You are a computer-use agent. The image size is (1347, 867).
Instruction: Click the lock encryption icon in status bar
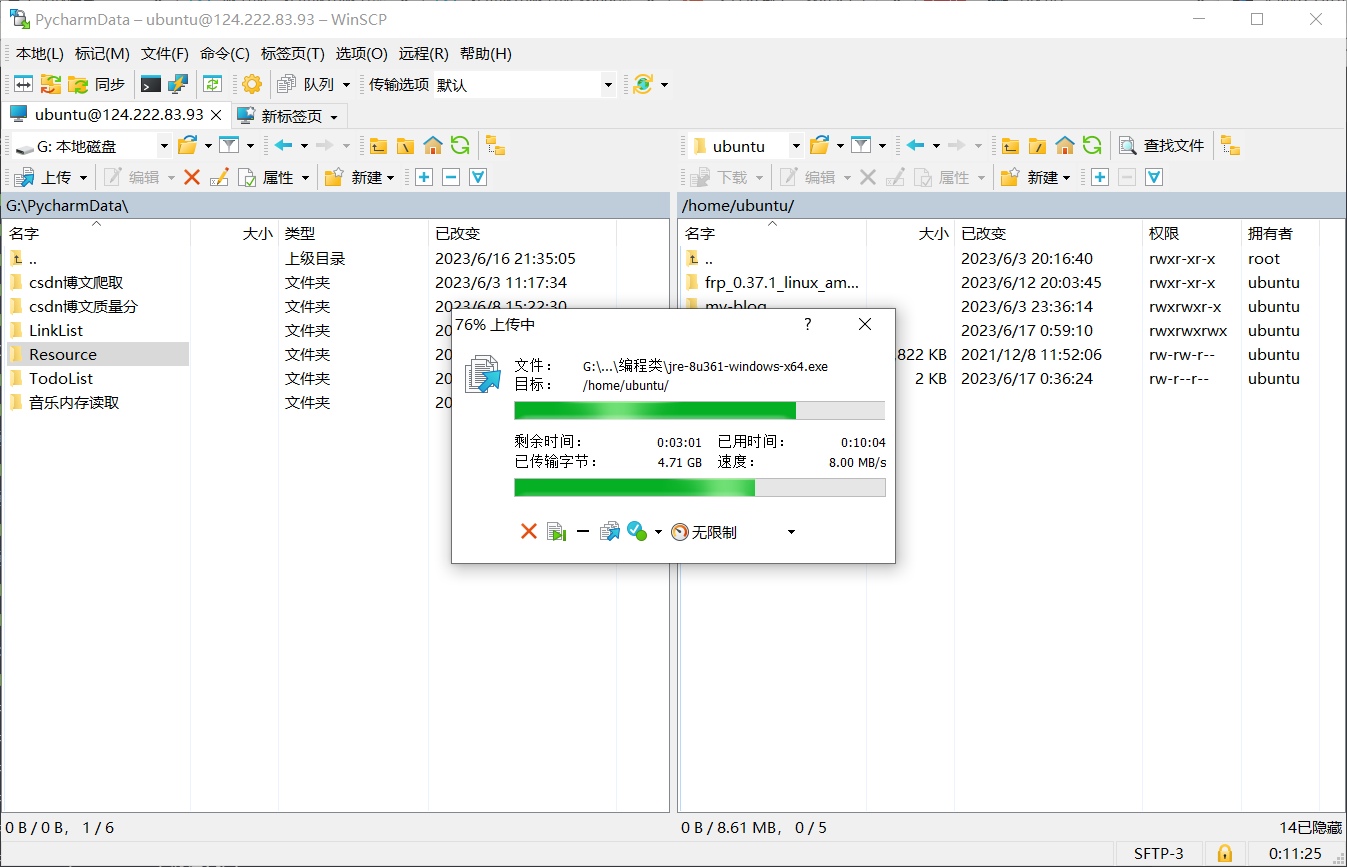(x=1223, y=853)
